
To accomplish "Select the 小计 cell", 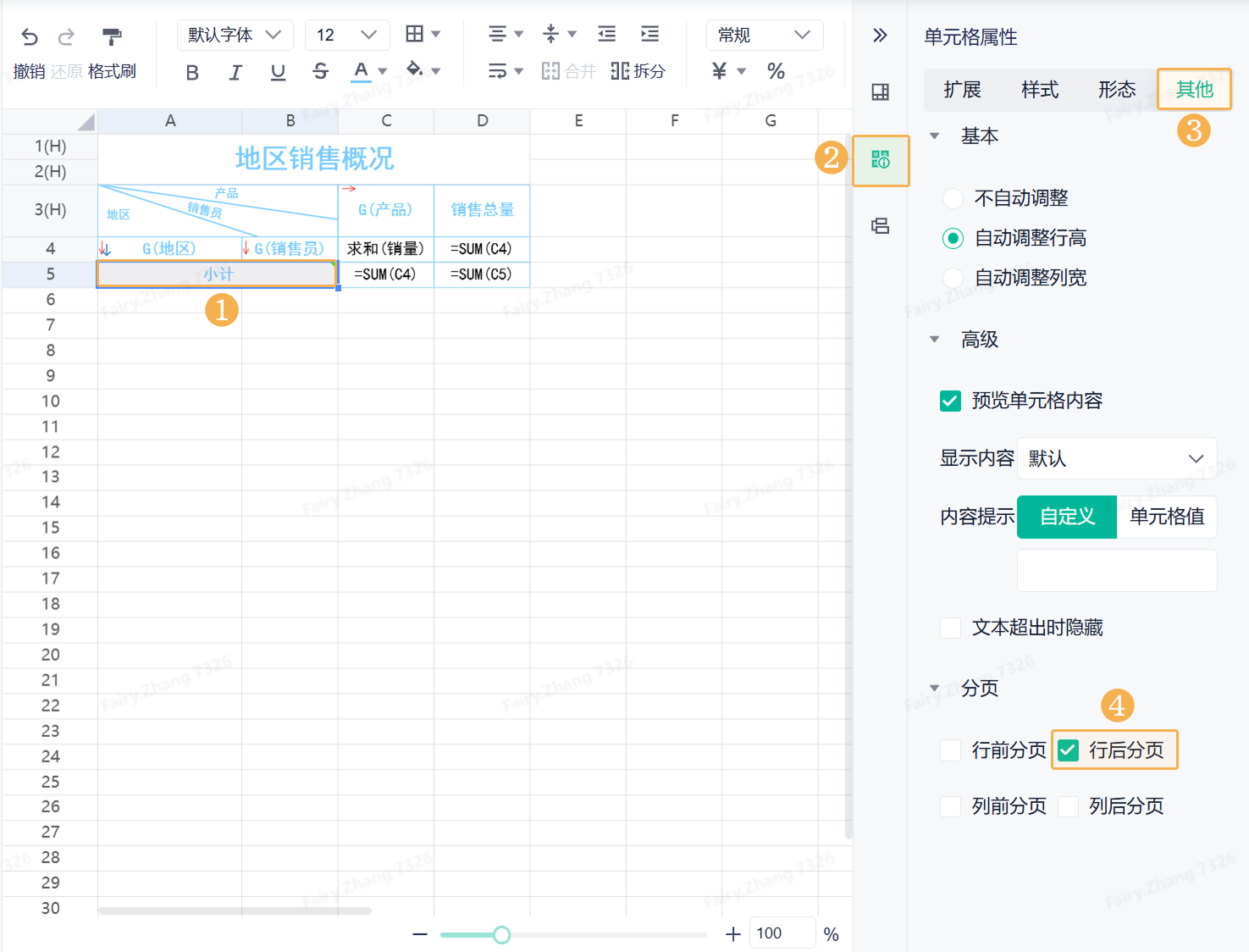I will click(x=218, y=274).
